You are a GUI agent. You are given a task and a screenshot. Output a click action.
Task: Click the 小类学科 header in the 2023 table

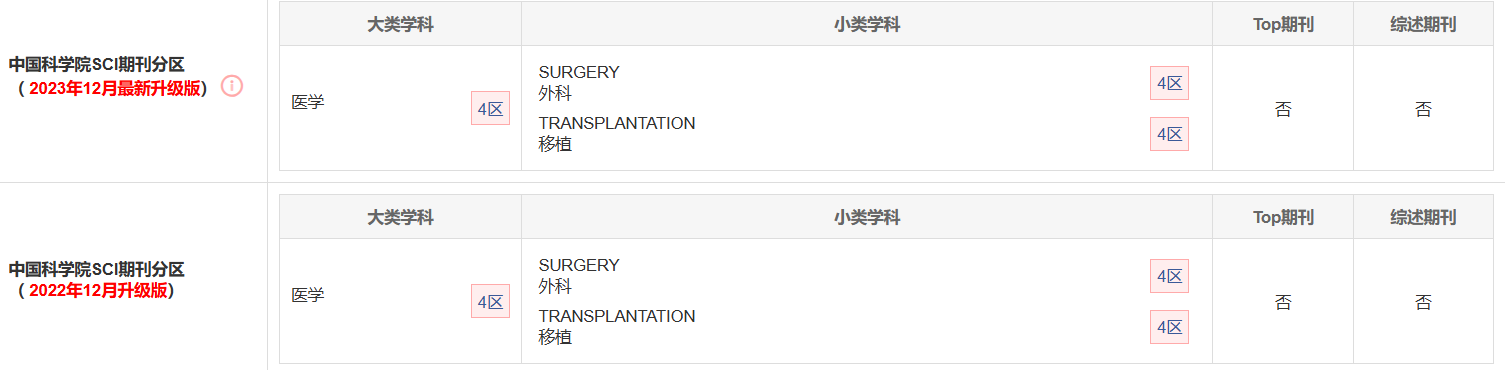(x=867, y=24)
